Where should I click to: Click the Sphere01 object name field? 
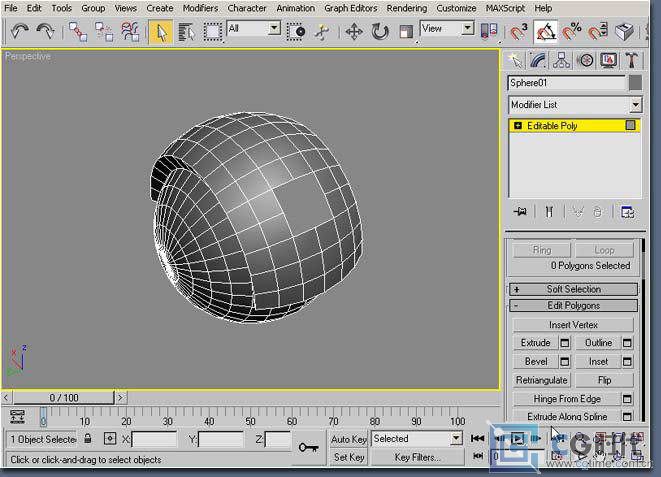coord(567,83)
